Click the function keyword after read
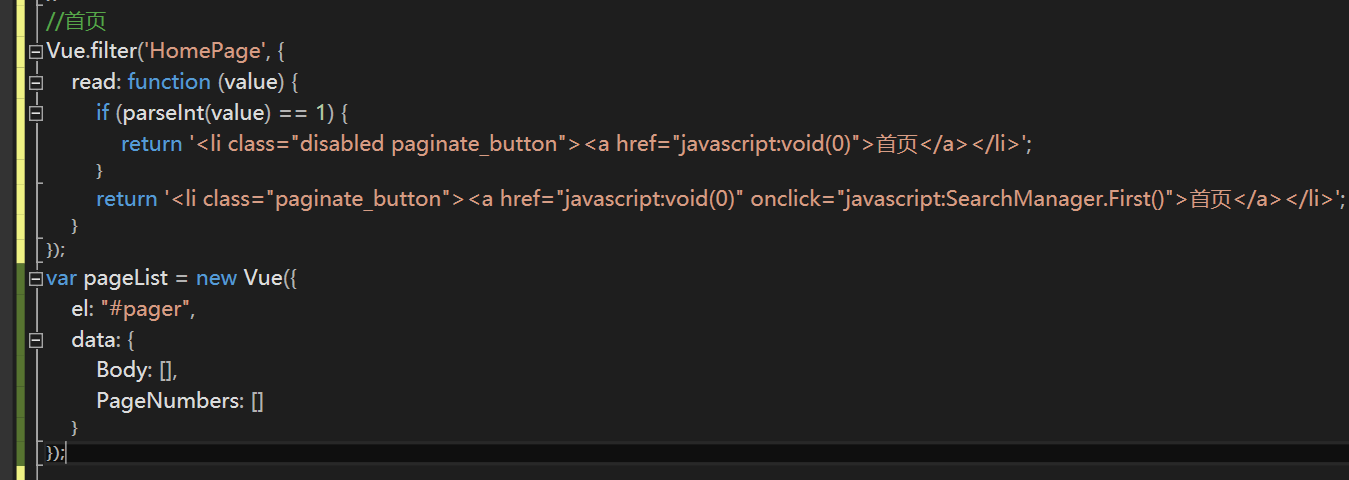The width and height of the screenshot is (1349, 480). (169, 82)
